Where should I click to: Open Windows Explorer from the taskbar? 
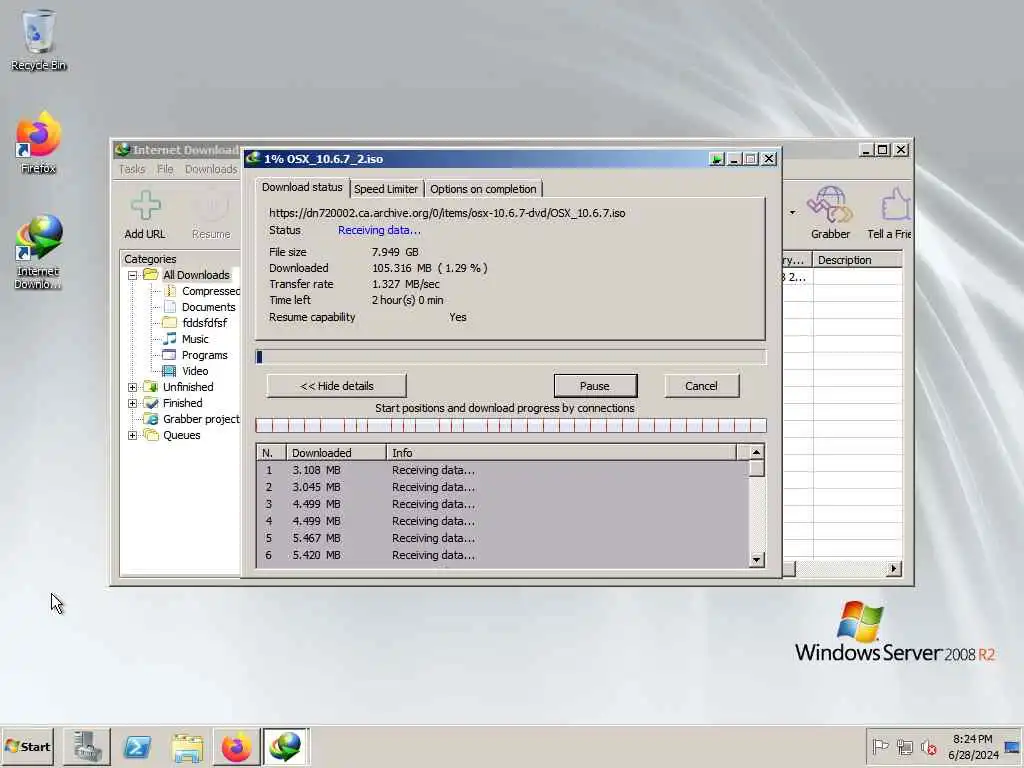tap(187, 746)
